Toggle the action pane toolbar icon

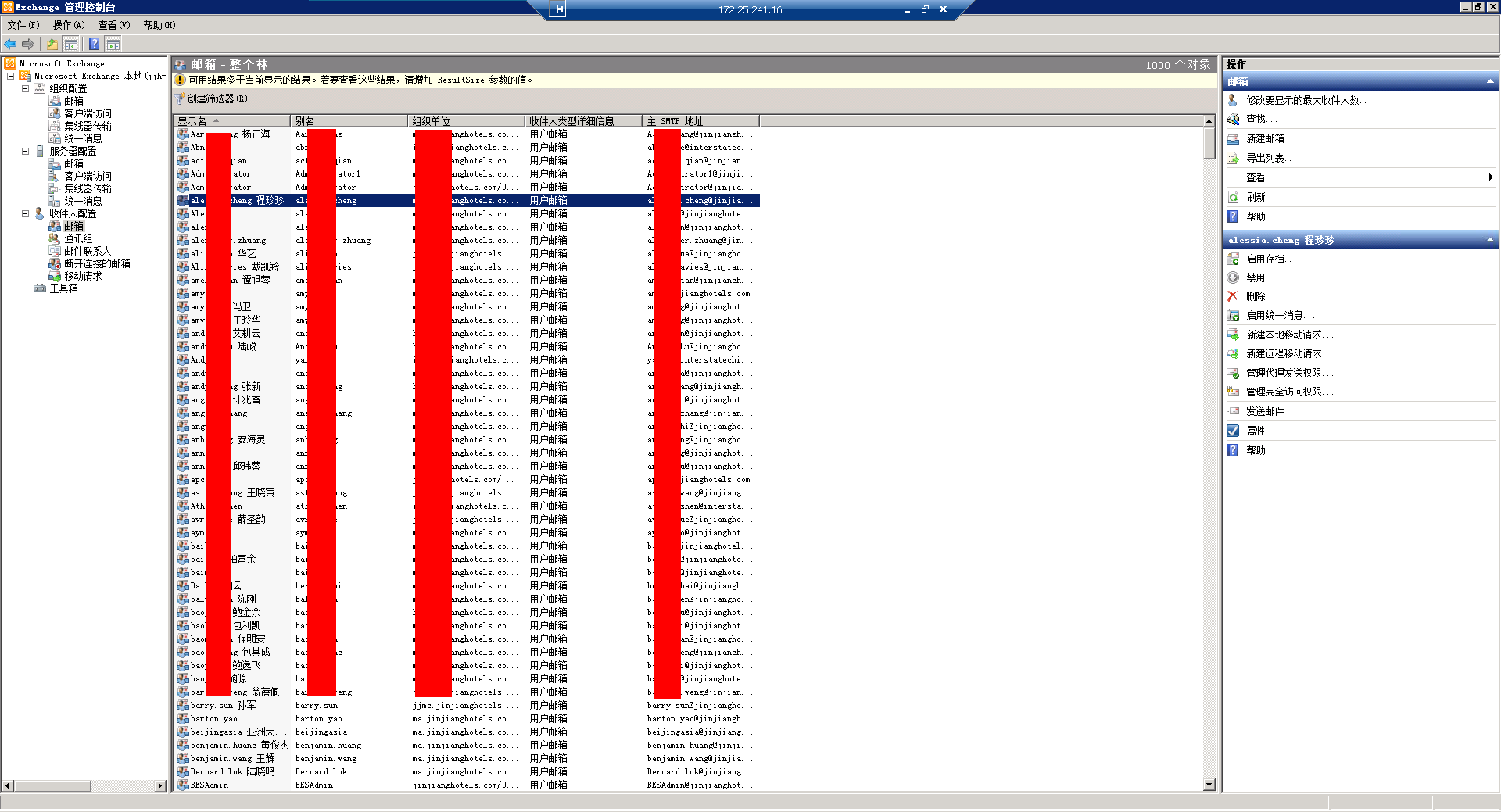point(113,44)
